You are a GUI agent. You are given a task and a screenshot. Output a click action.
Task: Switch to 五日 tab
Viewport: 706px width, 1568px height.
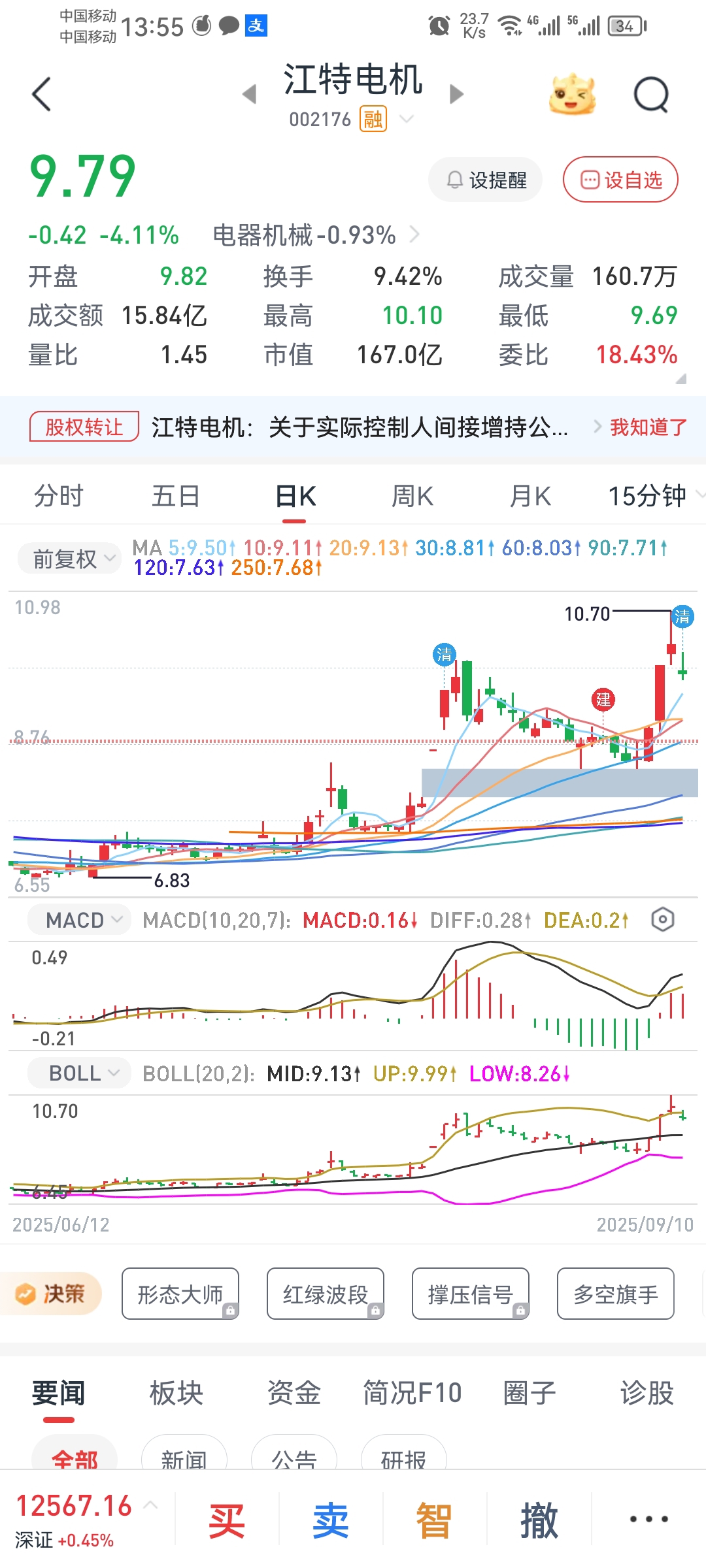176,496
